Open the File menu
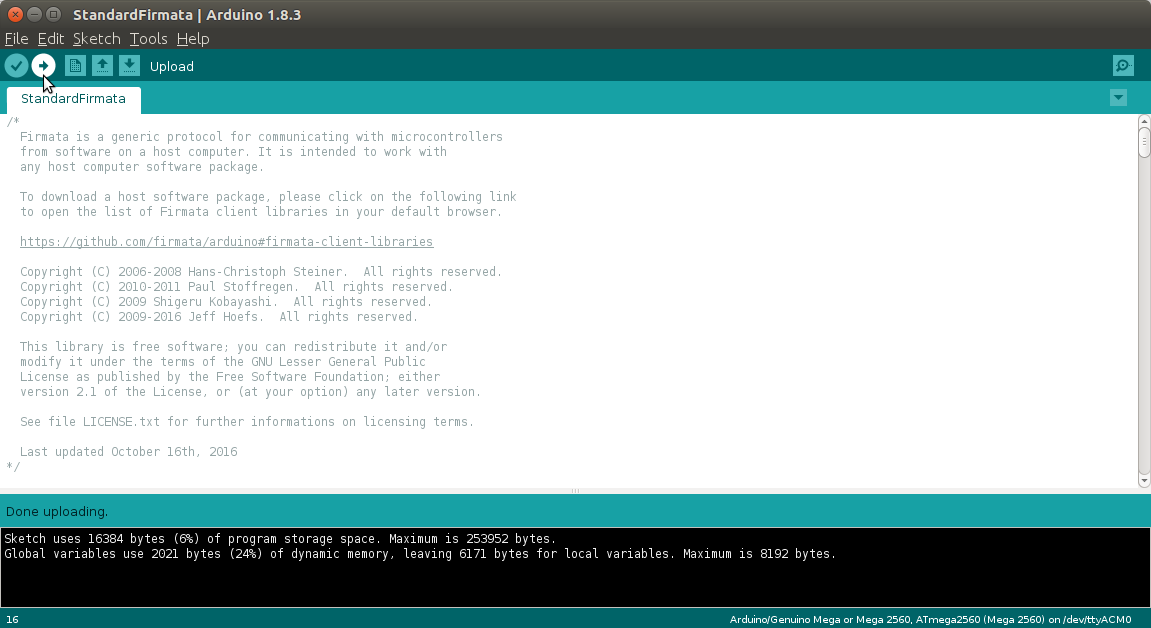The height and width of the screenshot is (628, 1151). click(16, 39)
